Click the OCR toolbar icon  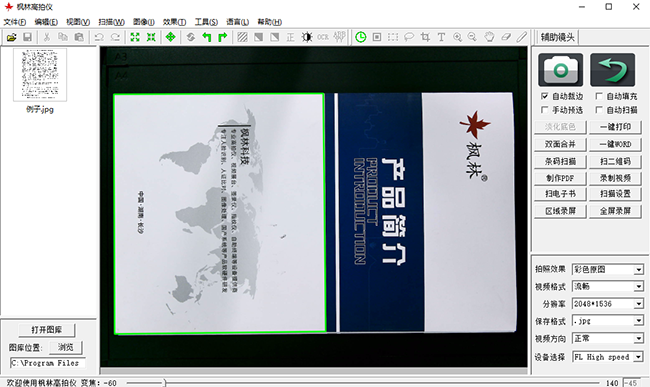[x=323, y=37]
